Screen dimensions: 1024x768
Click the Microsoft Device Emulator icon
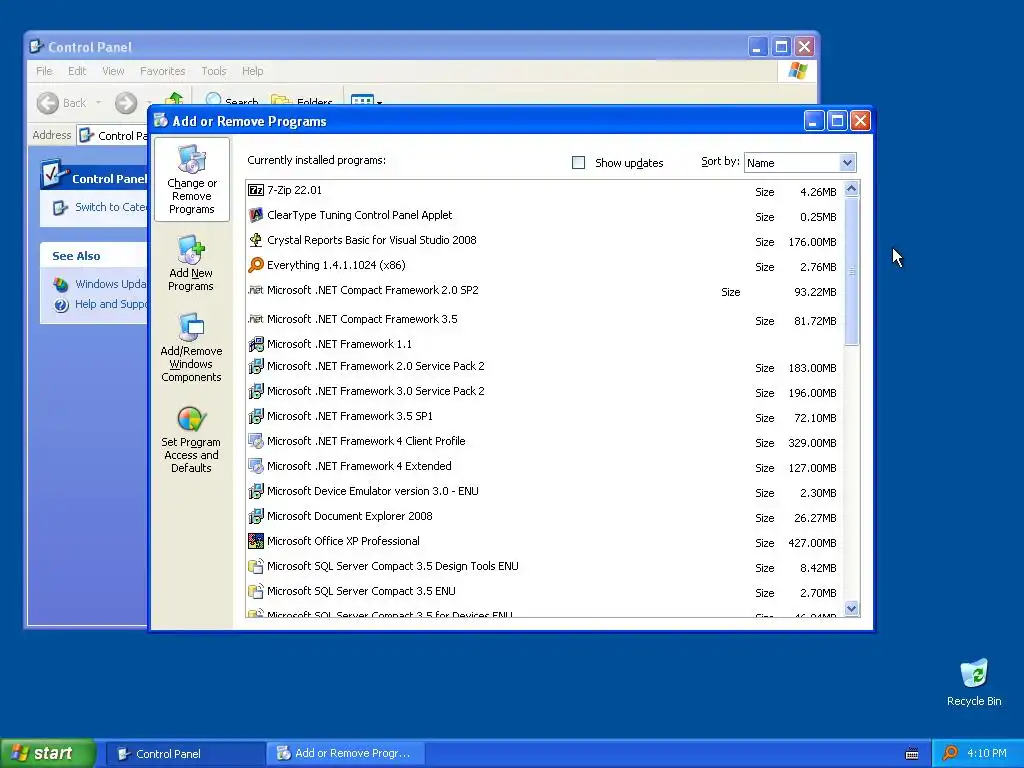[x=256, y=491]
